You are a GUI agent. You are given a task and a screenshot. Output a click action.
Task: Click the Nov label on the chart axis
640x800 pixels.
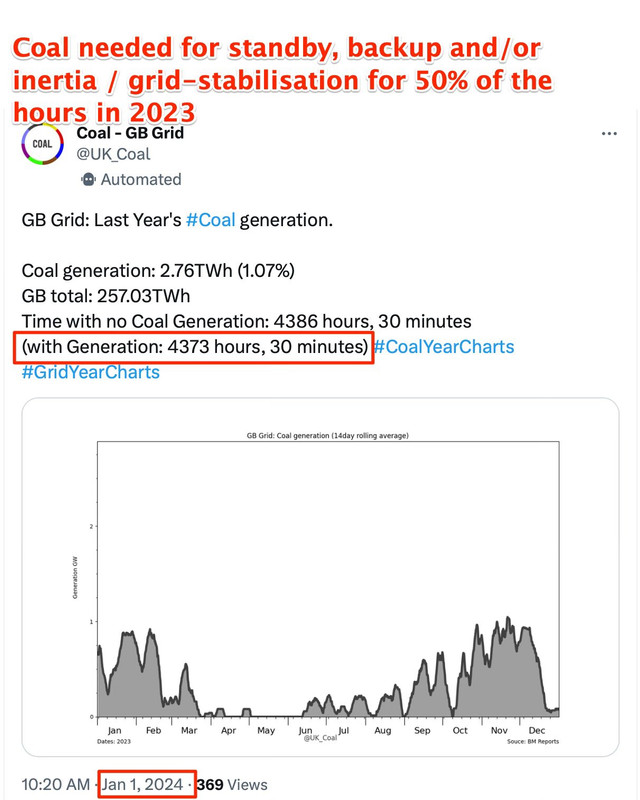coord(499,731)
